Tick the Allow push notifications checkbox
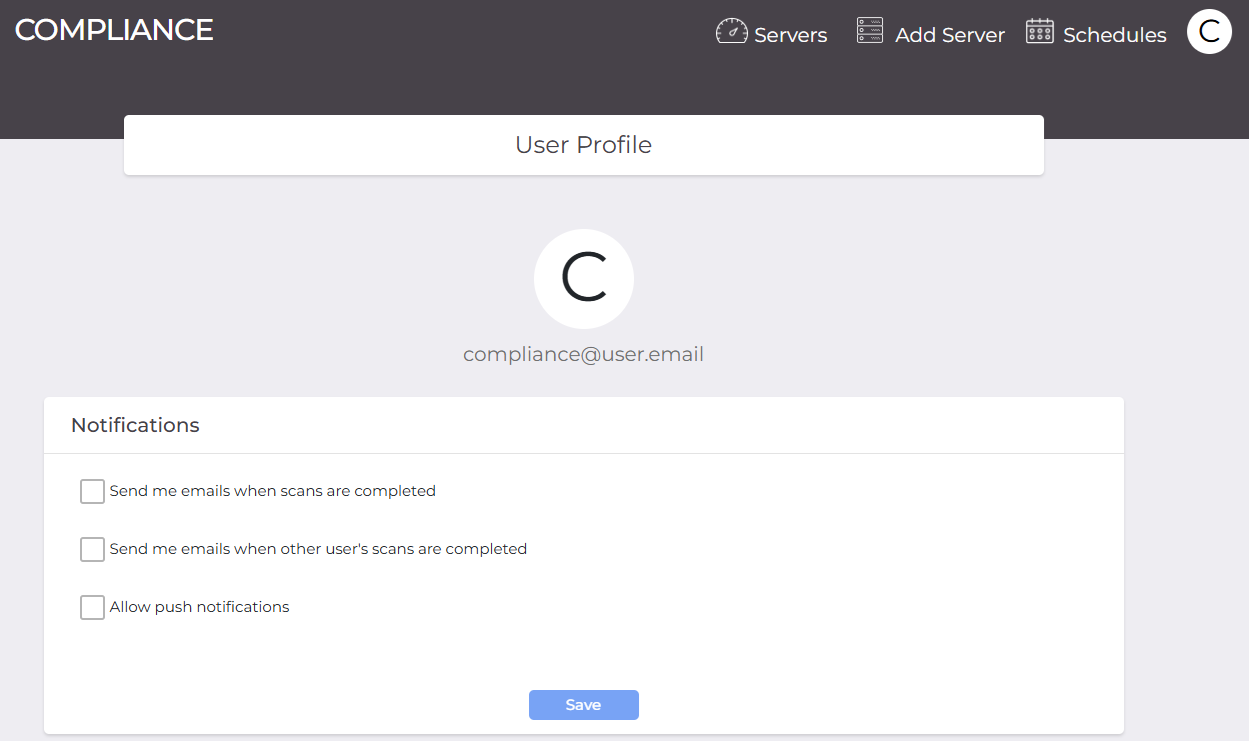 click(92, 607)
